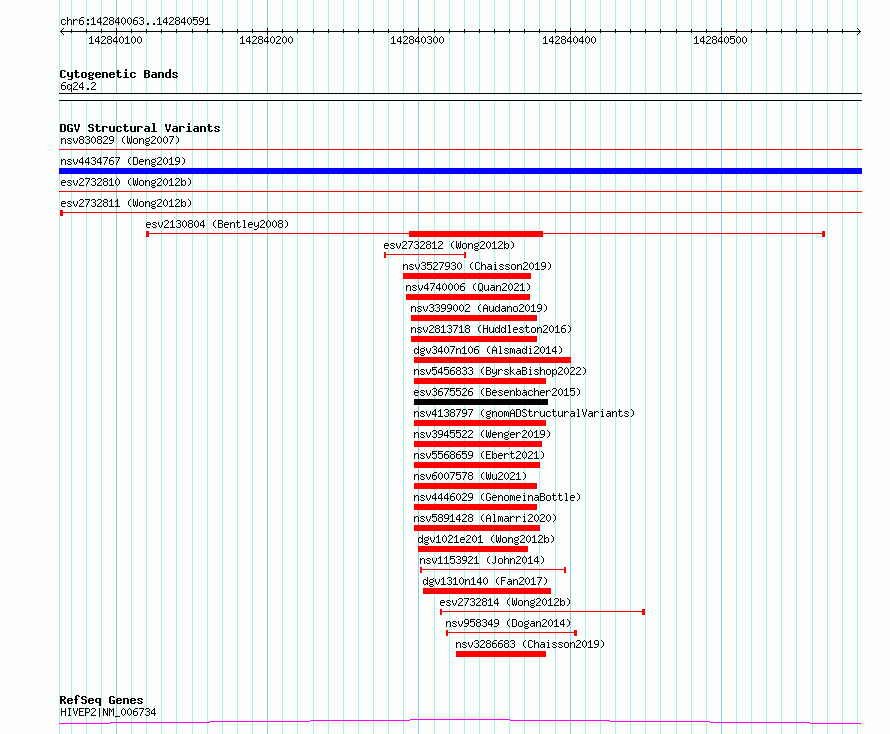Select the esv2732812 (Wong2012b) variant feature
Image resolution: width=890 pixels, height=734 pixels.
[x=425, y=255]
